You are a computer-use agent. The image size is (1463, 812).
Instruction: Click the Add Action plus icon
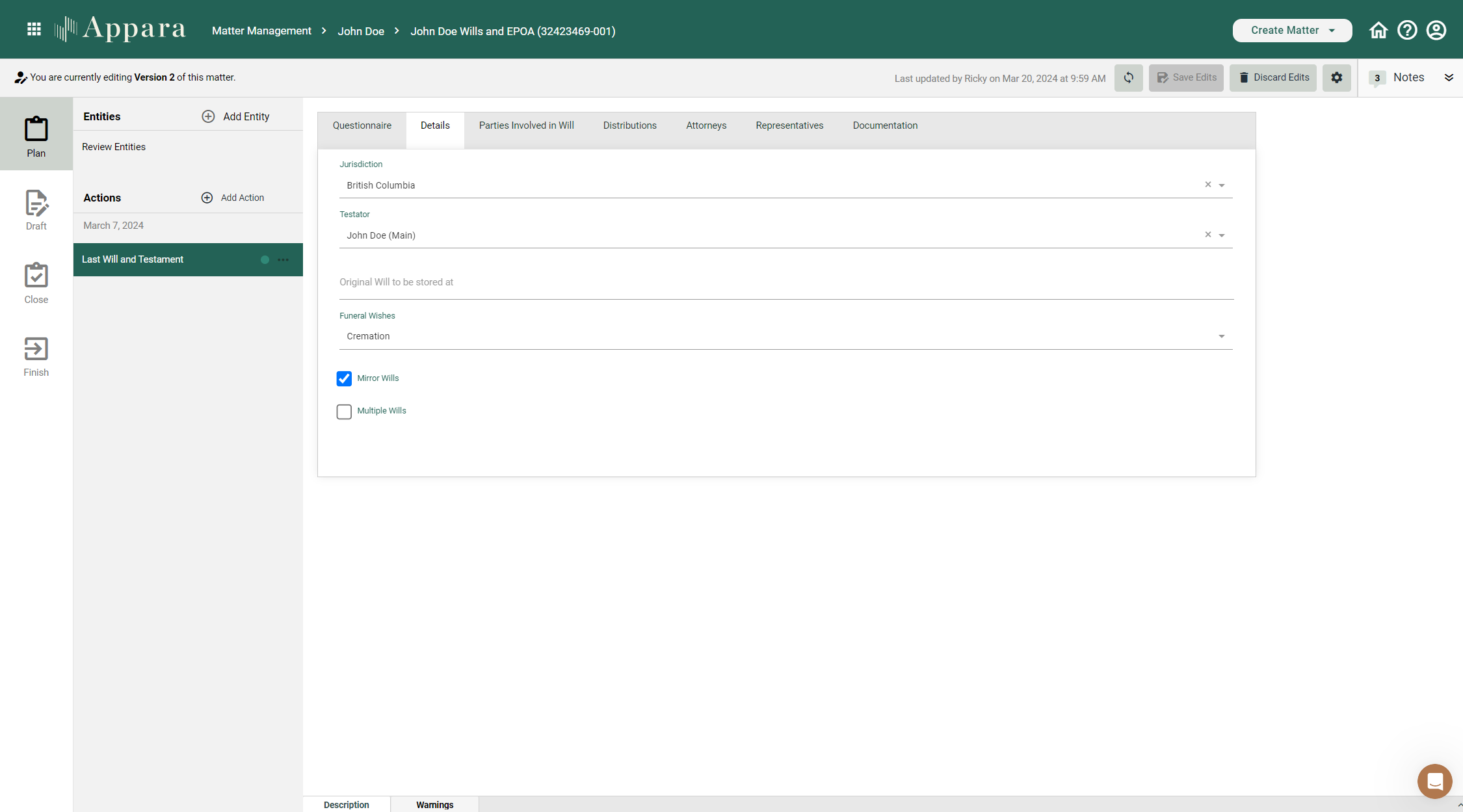207,197
